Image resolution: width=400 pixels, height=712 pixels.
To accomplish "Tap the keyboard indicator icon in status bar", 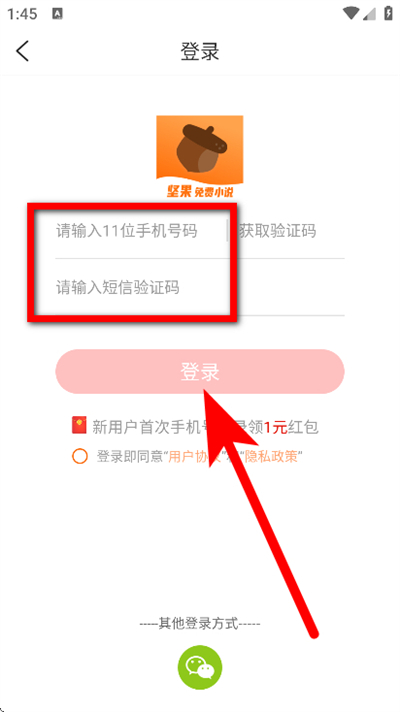I will [58, 14].
